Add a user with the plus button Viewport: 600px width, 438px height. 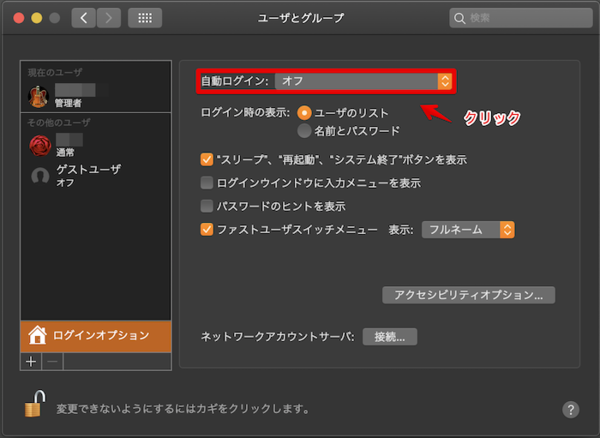pyautogui.click(x=31, y=361)
